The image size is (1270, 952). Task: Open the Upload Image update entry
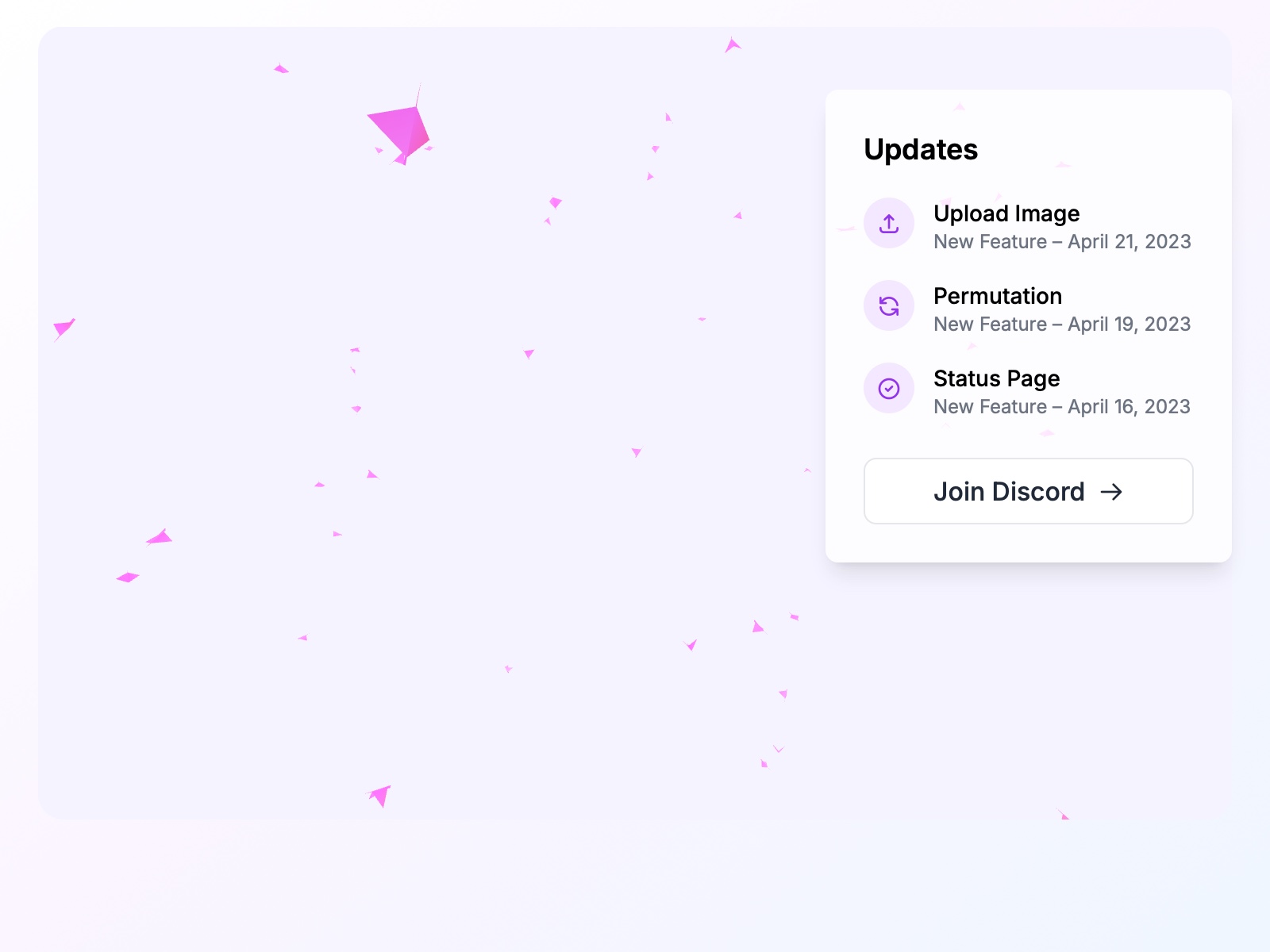click(1006, 214)
